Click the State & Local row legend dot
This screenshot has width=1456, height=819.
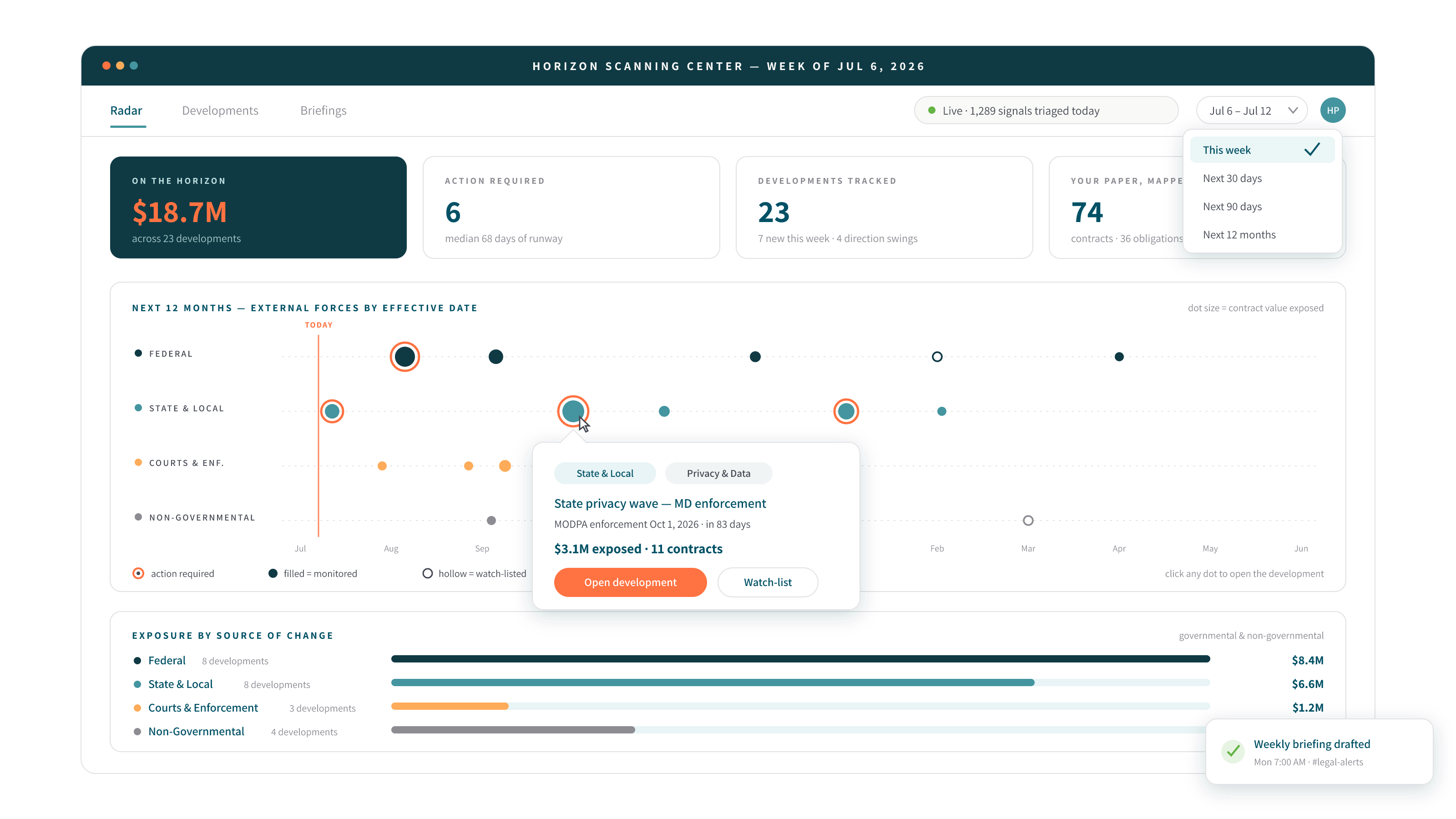pos(138,408)
